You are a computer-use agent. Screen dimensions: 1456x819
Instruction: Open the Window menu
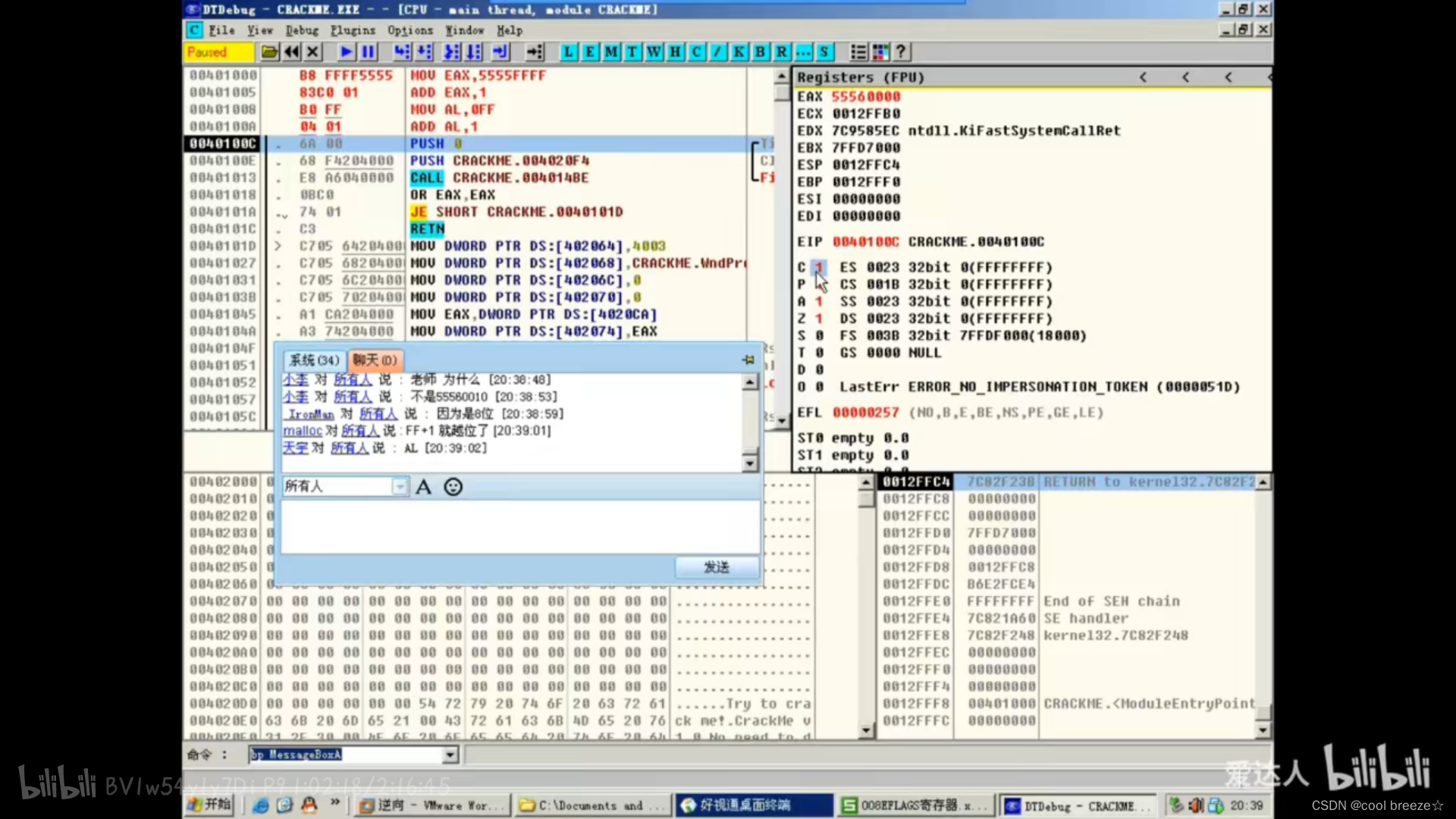pos(465,30)
